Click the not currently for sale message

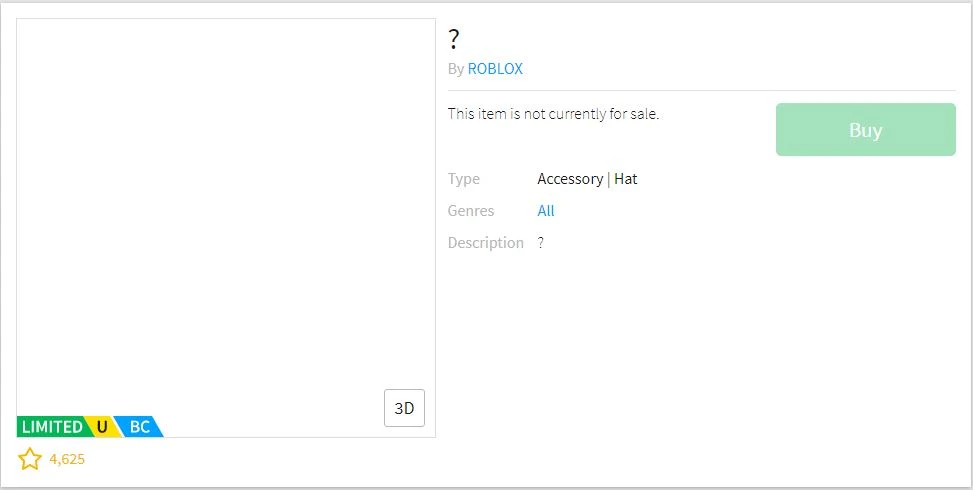pos(553,114)
